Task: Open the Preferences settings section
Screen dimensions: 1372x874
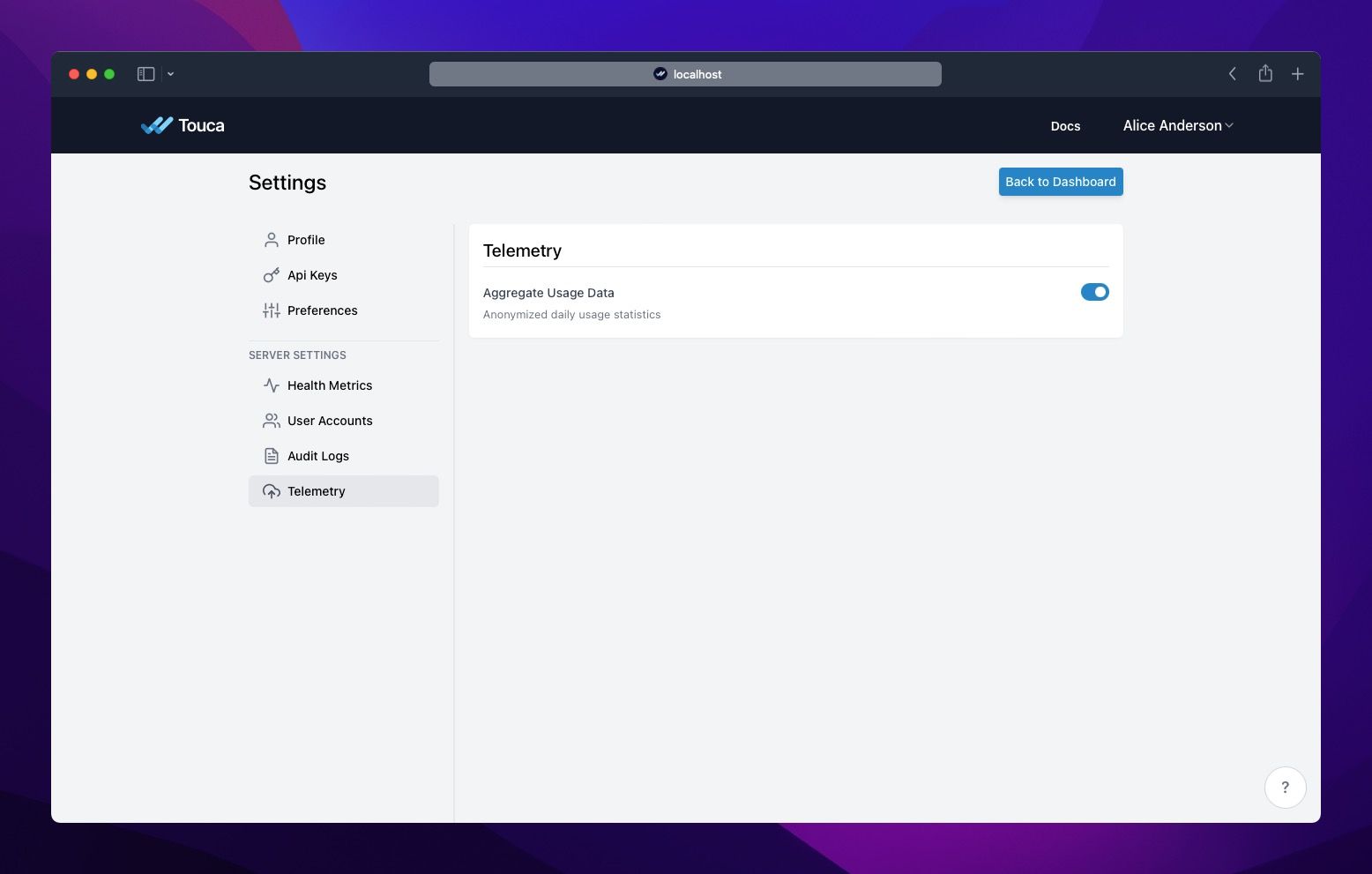Action: 344,310
